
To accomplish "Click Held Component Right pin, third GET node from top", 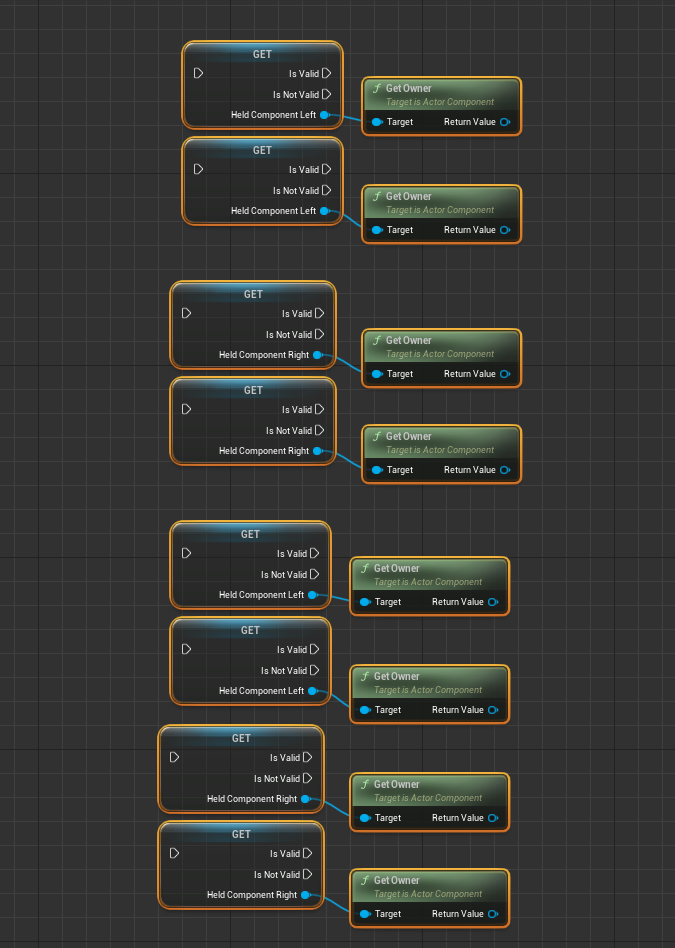I will coord(318,355).
